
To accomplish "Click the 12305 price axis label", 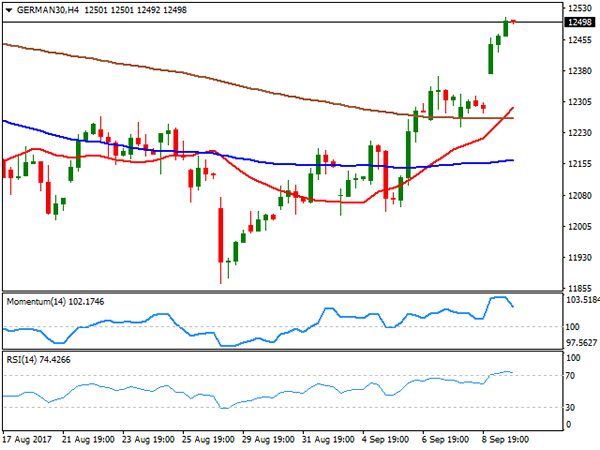I will (580, 102).
